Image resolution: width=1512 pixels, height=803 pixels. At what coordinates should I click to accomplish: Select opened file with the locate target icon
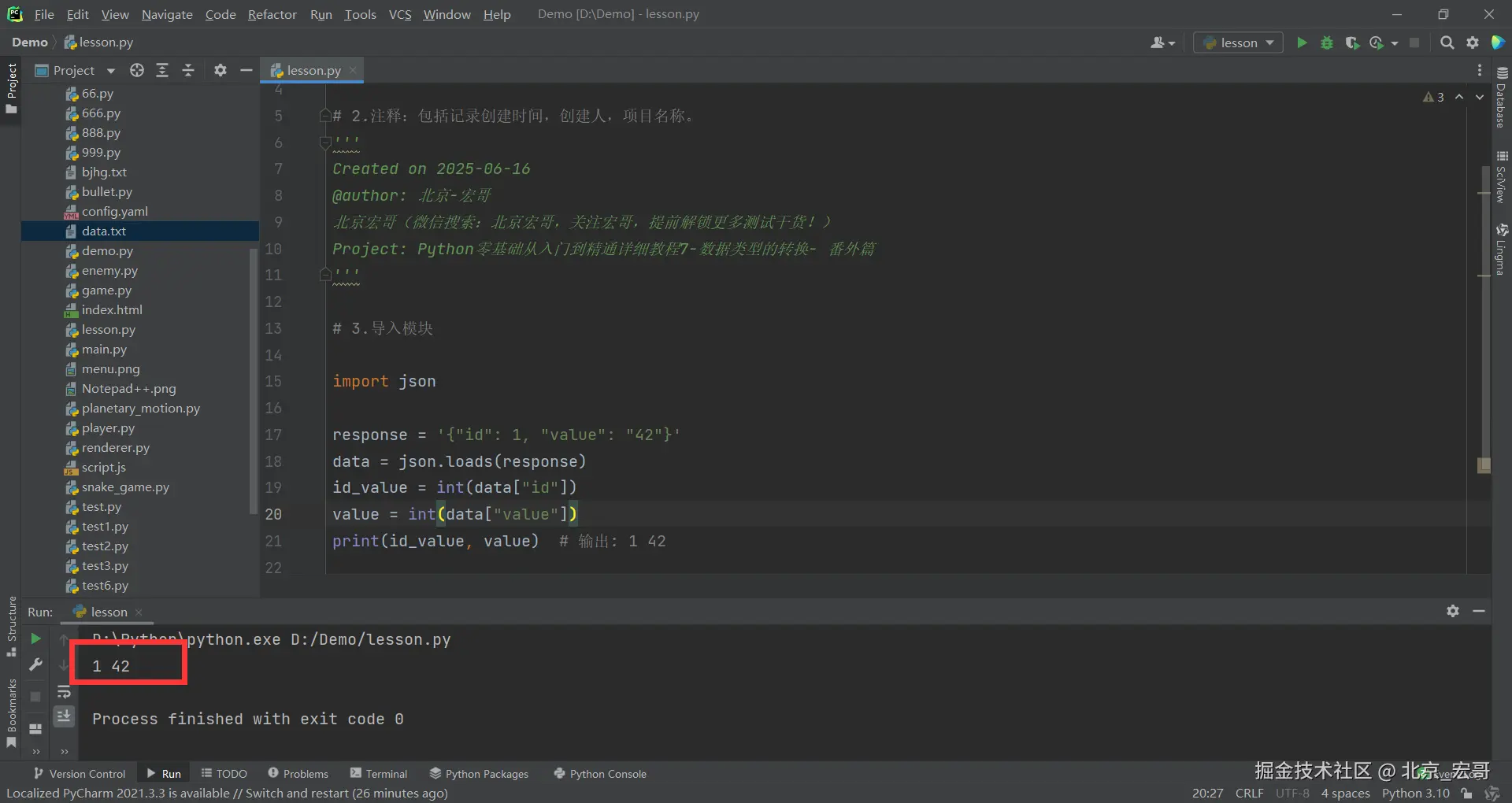pos(137,70)
